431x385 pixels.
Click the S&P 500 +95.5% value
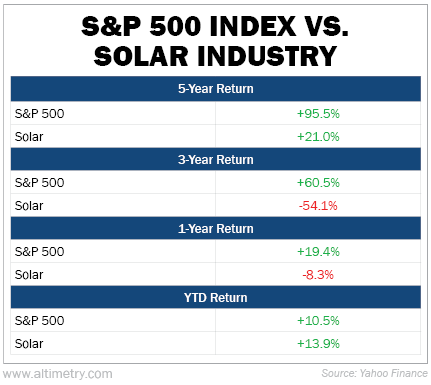(318, 114)
